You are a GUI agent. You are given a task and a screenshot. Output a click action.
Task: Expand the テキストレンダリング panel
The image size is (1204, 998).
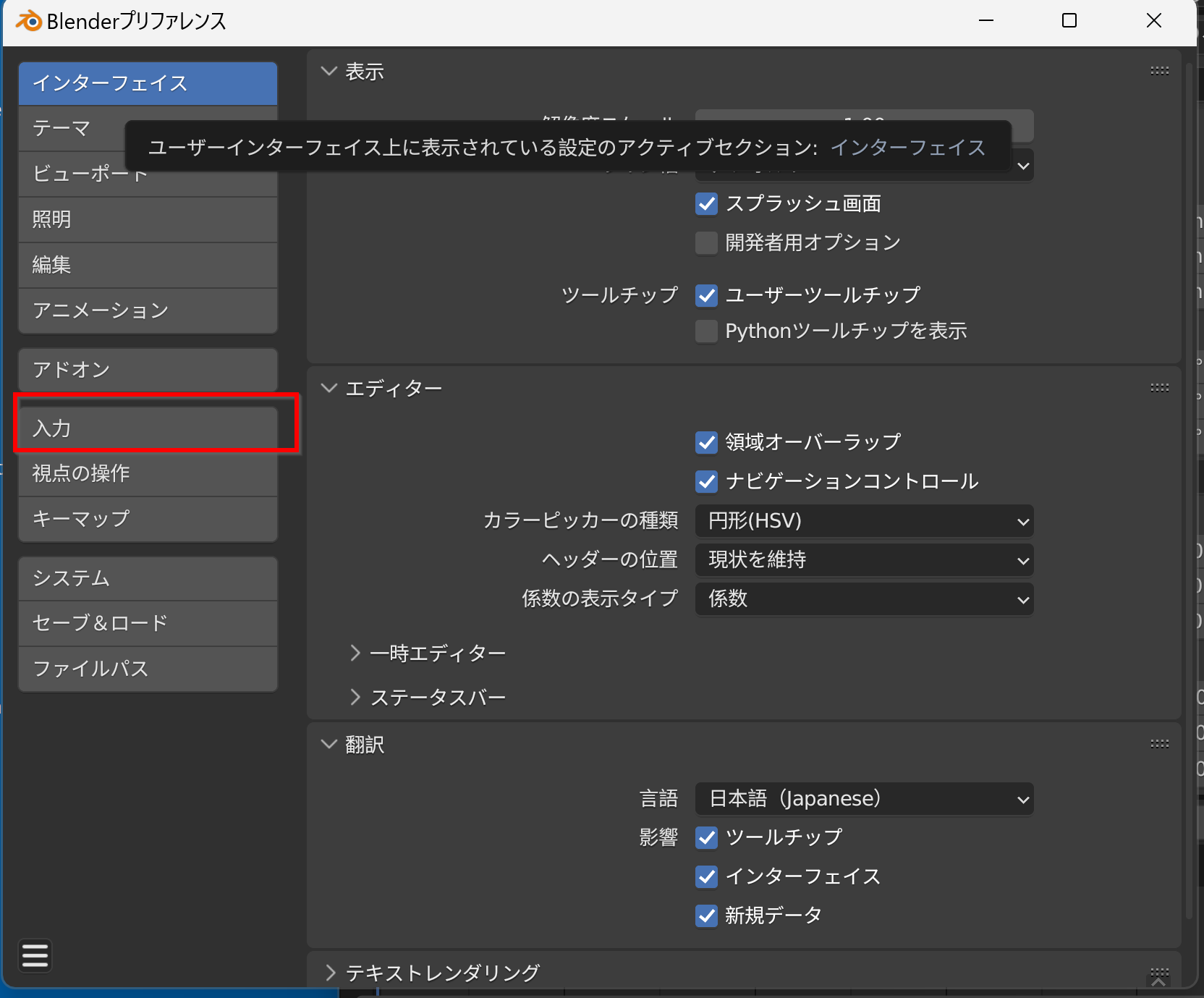pyautogui.click(x=330, y=972)
